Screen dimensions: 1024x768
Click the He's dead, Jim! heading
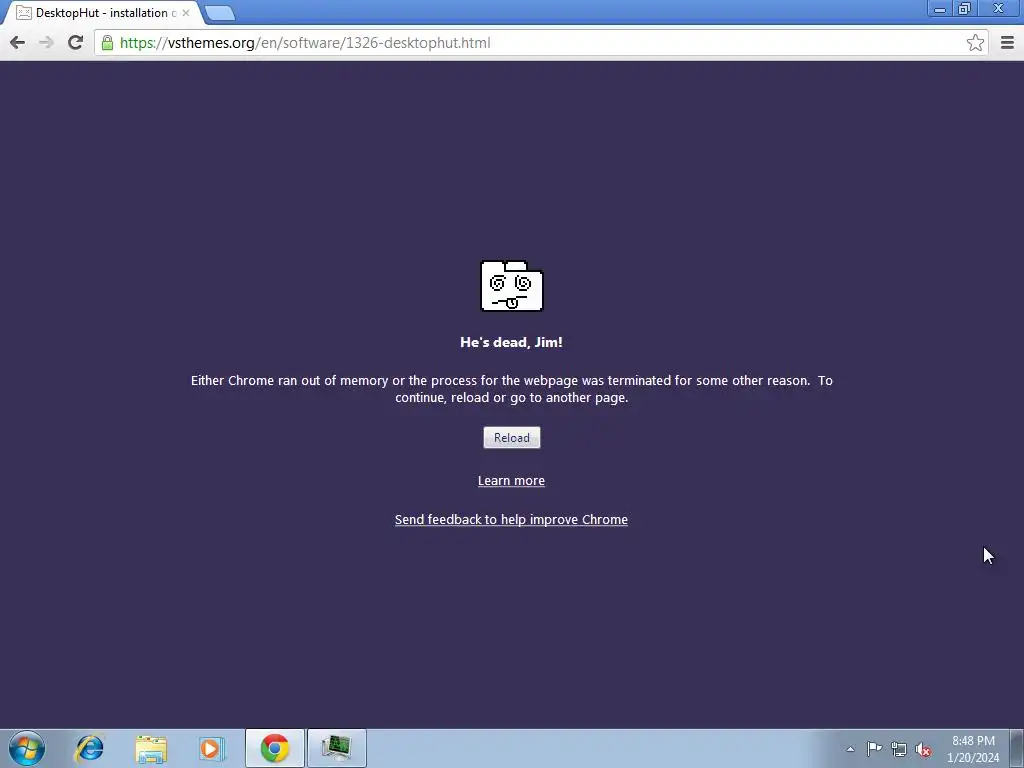click(511, 342)
